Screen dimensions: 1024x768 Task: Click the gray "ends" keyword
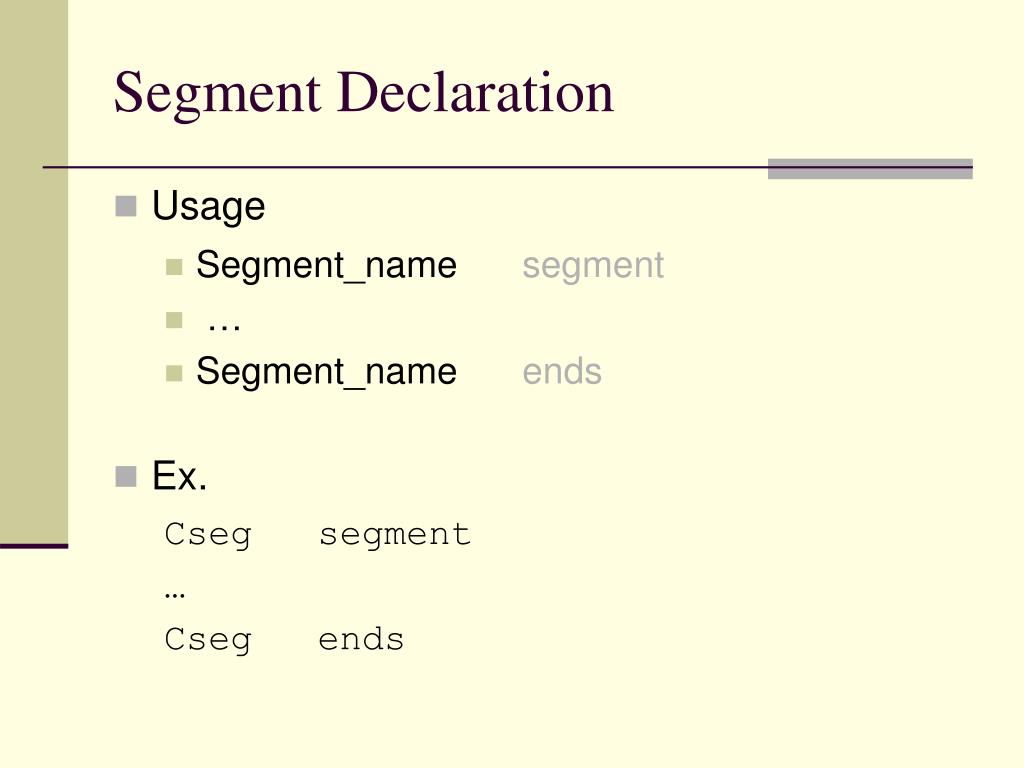(x=561, y=372)
